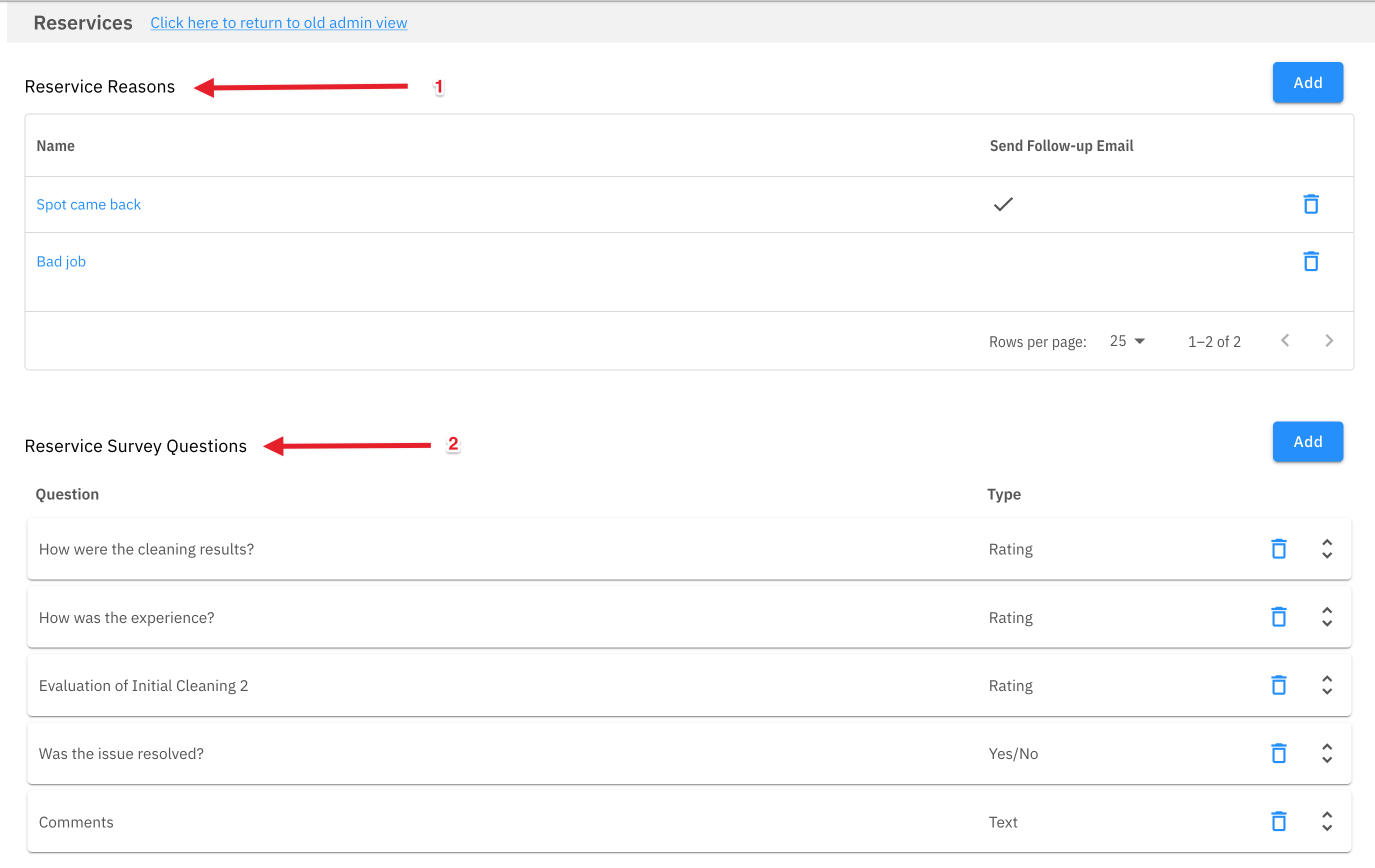
Task: Delete the 'Spot came back' reason
Action: pos(1310,204)
